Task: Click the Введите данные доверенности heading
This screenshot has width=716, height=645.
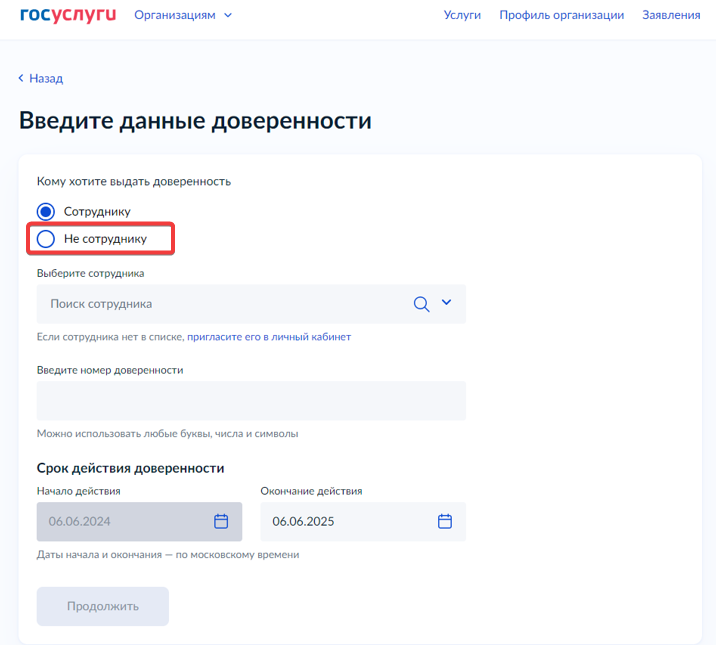Action: [195, 121]
